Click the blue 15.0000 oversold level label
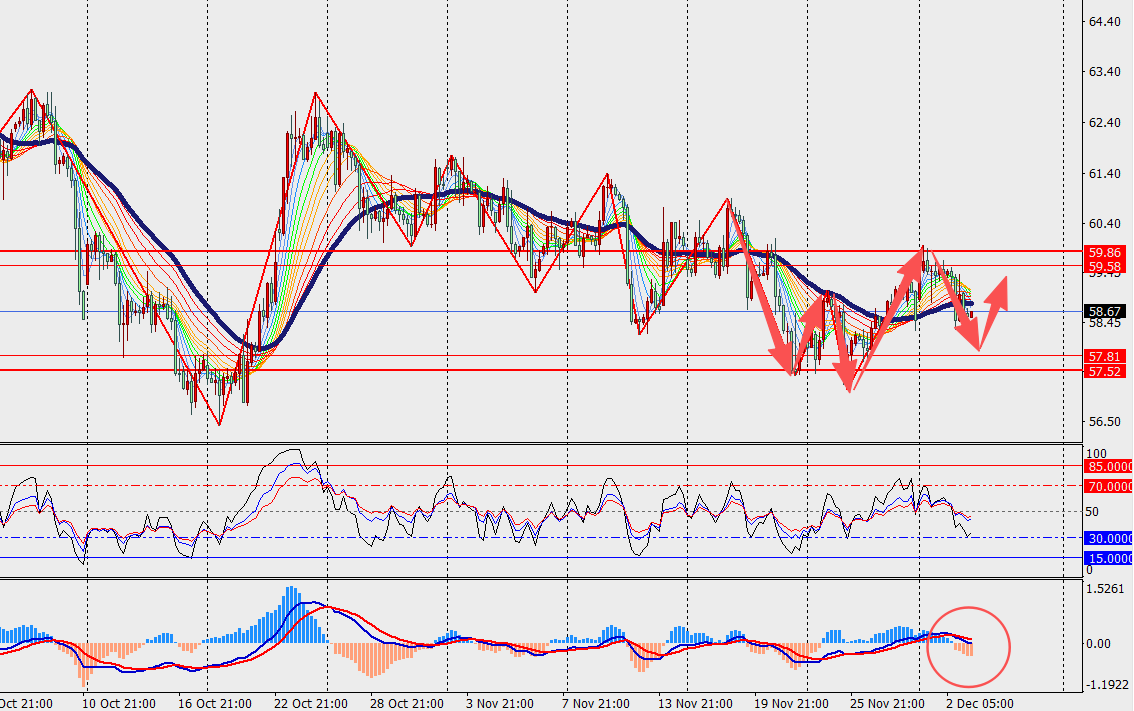1134x711 pixels. coord(1108,558)
